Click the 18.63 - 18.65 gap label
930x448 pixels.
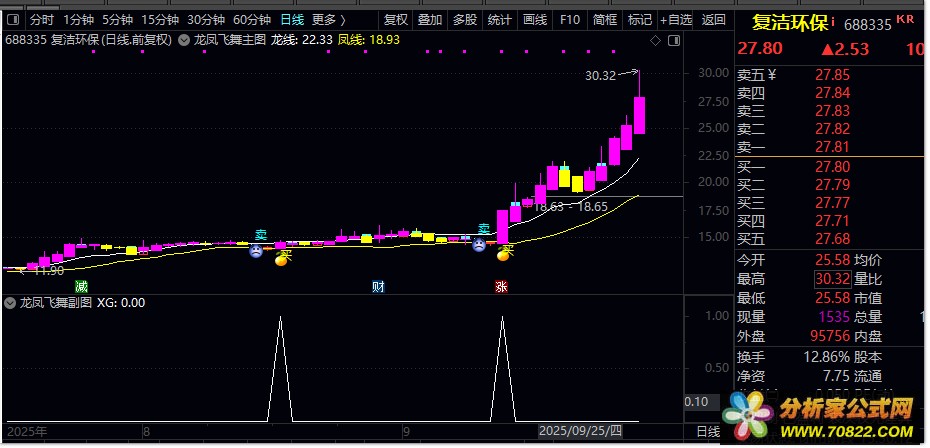pos(571,207)
